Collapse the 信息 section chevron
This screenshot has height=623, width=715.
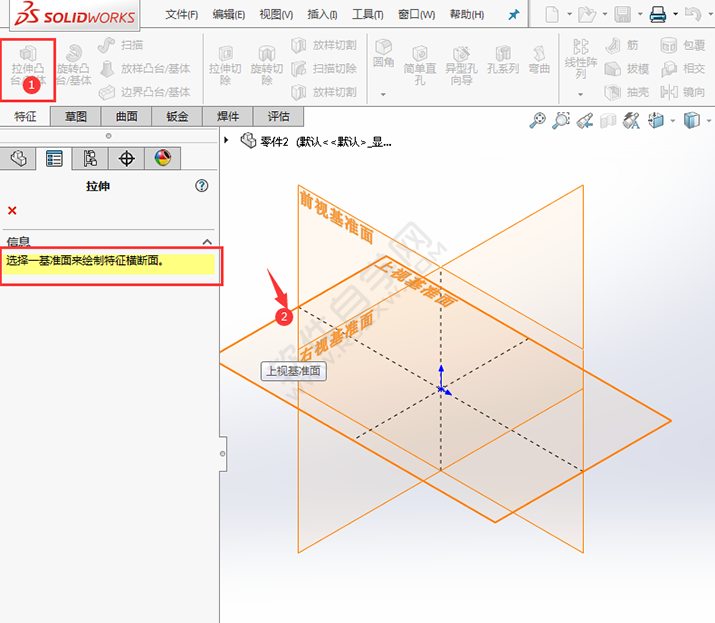pos(207,242)
